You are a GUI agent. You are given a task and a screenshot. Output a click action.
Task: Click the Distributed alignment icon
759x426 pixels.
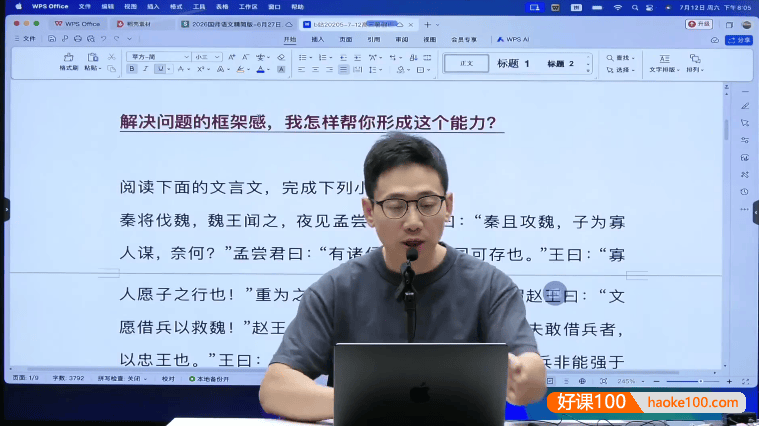pyautogui.click(x=357, y=70)
